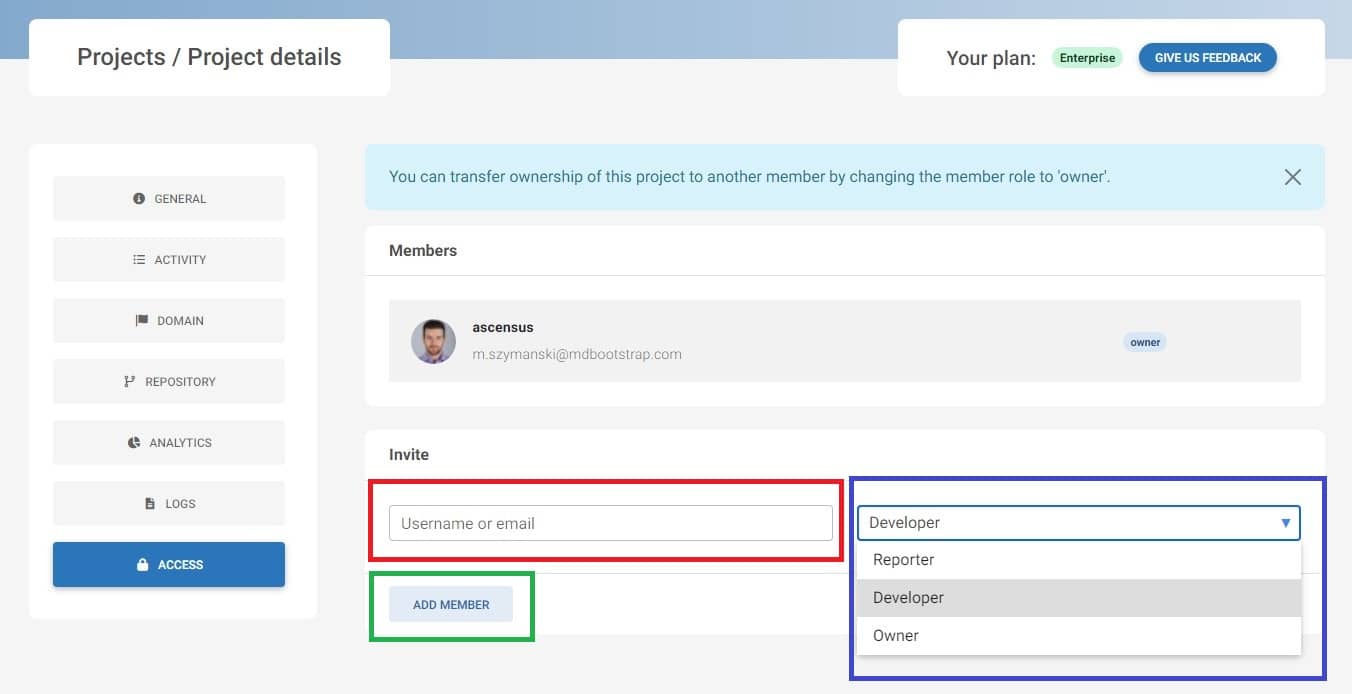Open Give Us Feedback
This screenshot has width=1352, height=694.
pos(1207,58)
